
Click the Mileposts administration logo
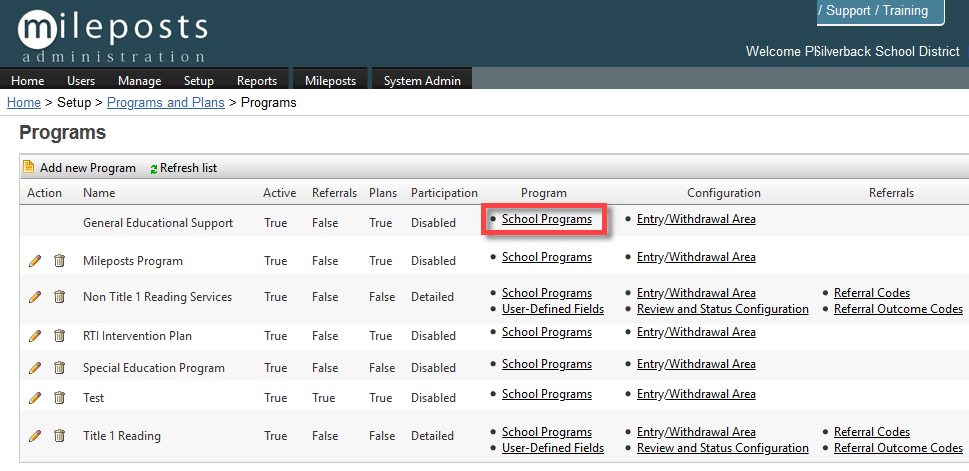(112, 36)
